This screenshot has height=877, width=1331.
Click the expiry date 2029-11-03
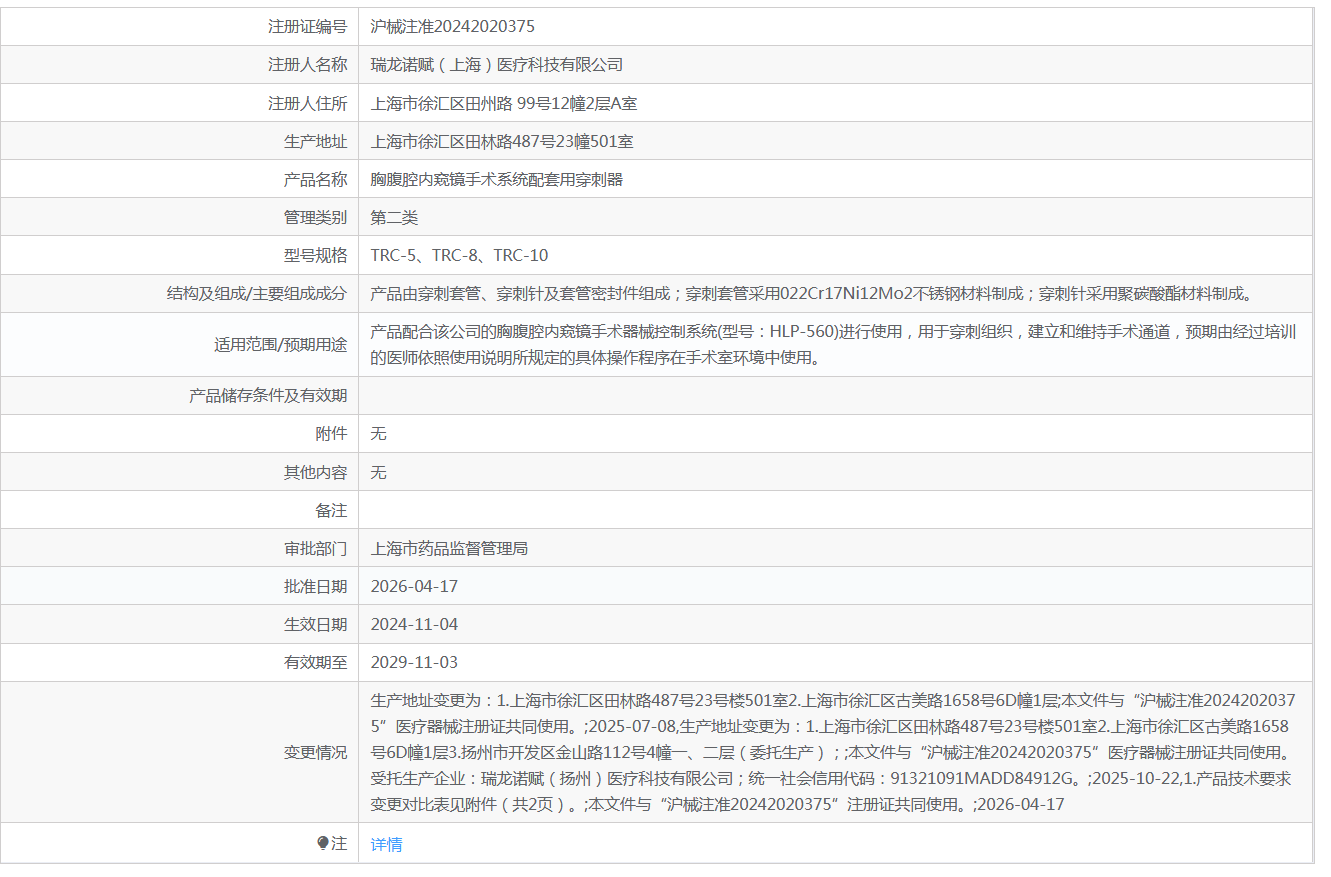click(414, 662)
